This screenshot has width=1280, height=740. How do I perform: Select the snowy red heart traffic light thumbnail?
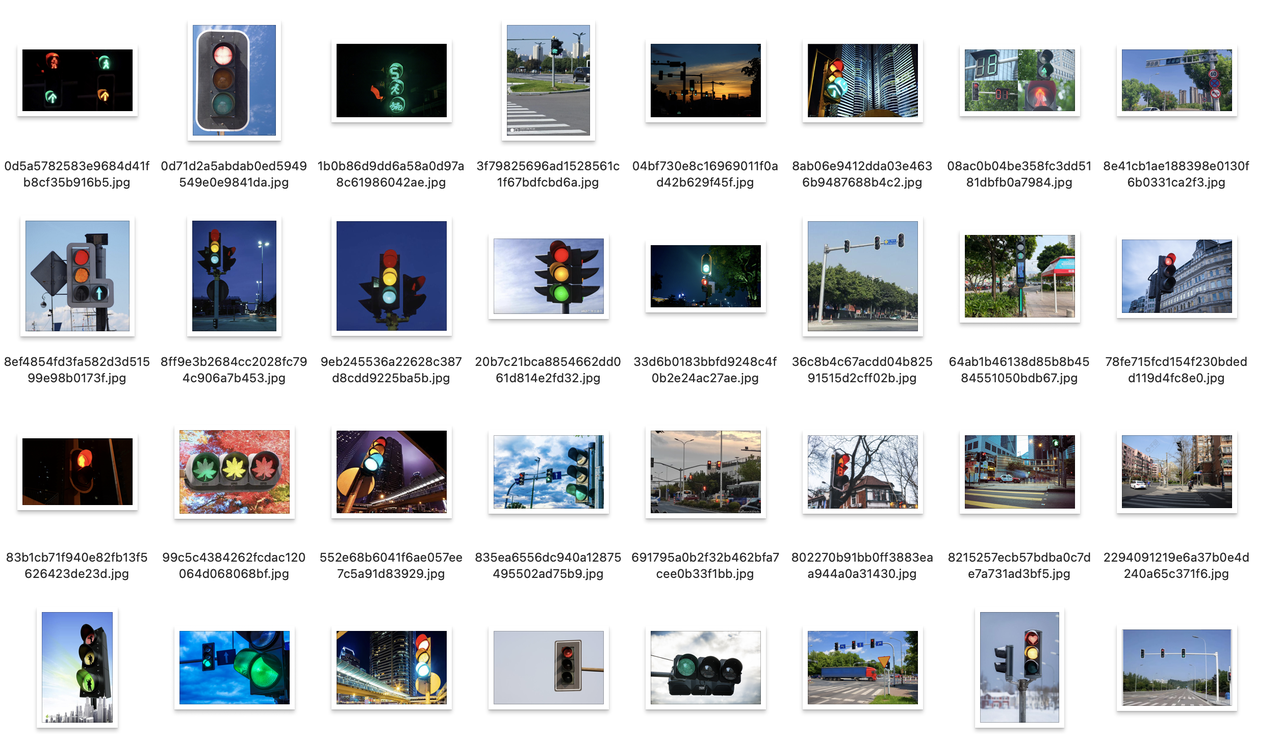click(1019, 667)
